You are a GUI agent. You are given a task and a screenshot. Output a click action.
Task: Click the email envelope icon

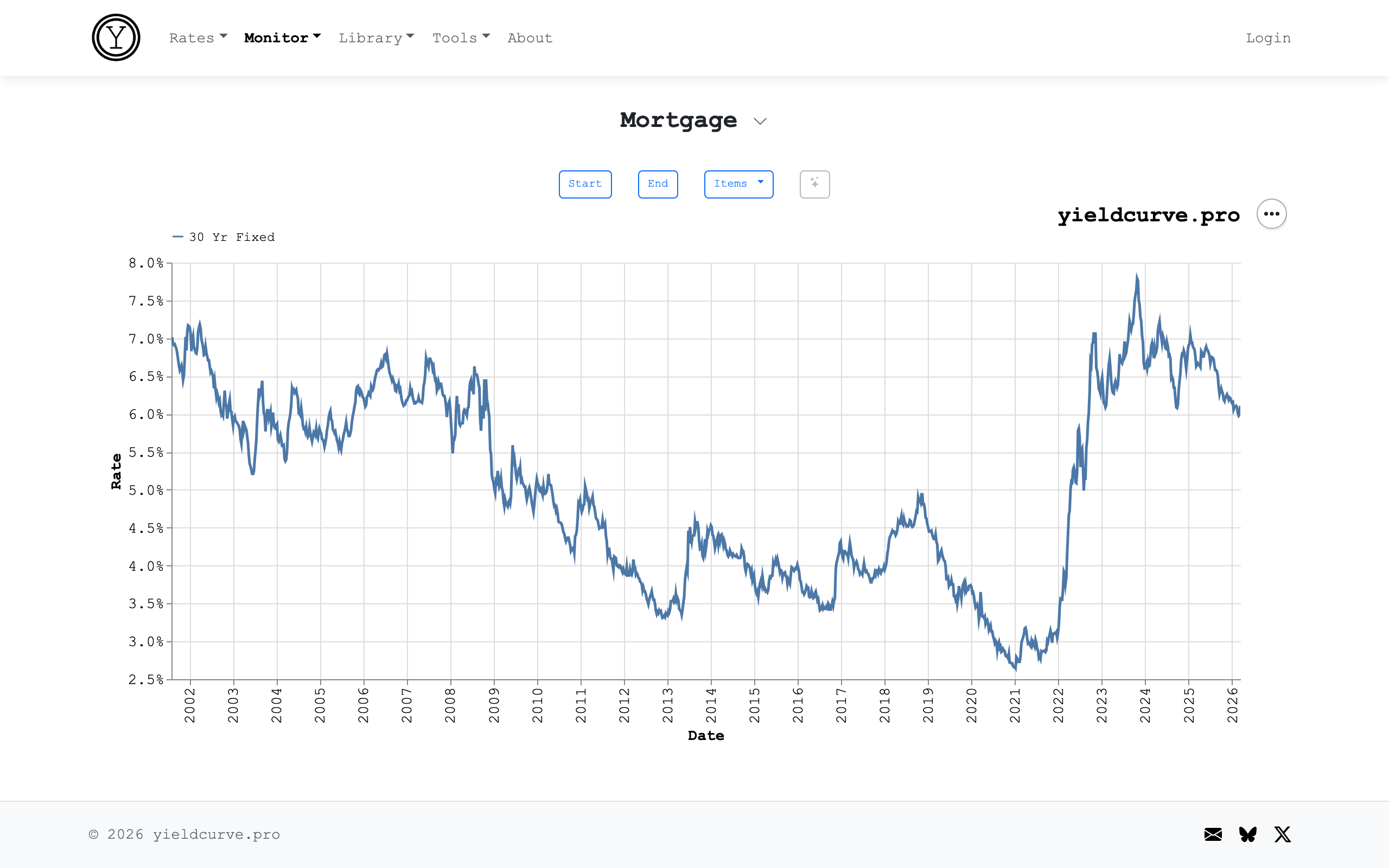[1213, 834]
